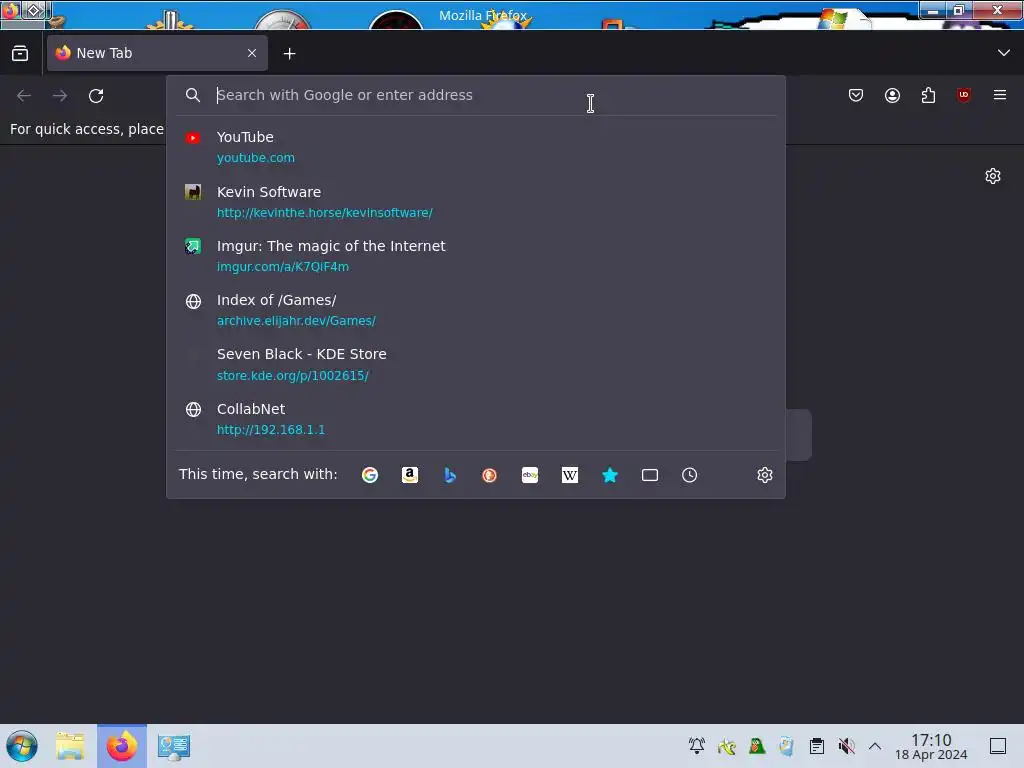Open the Firefox View tab list icon

coord(20,53)
